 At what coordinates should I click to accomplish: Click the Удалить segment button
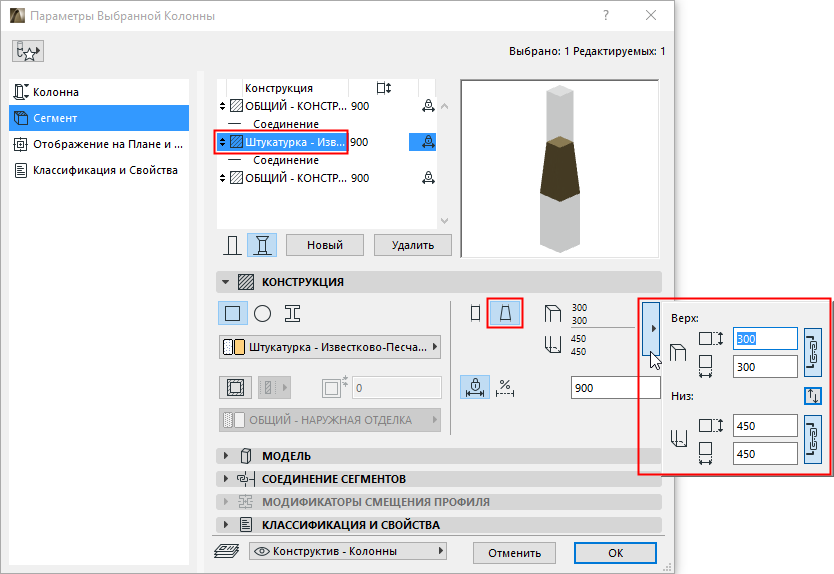(x=413, y=245)
